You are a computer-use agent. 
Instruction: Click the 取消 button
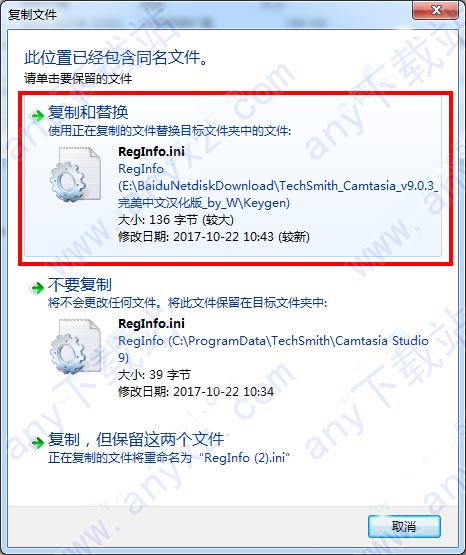point(404,526)
